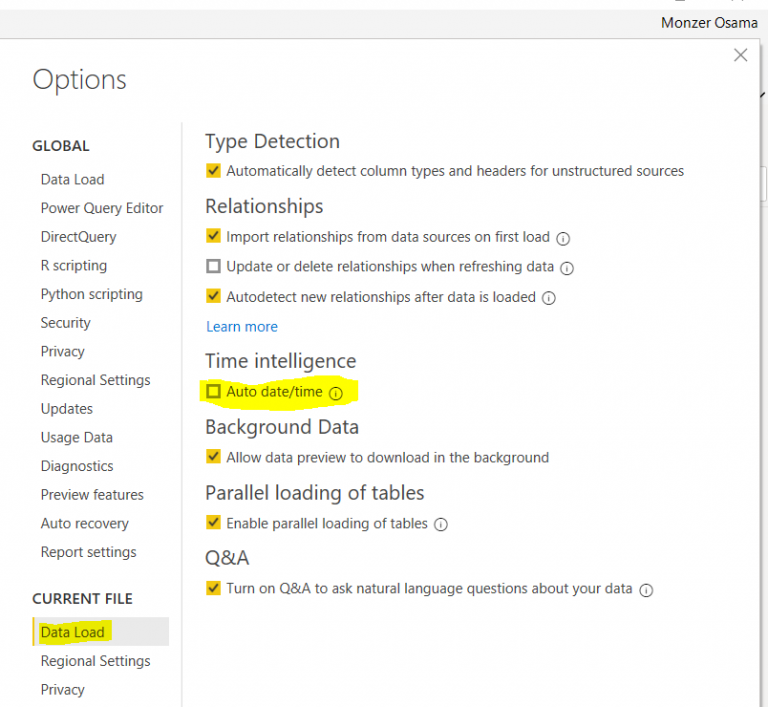Viewport: 768px width, 707px height.
Task: Click the Monzer Osama account name
Action: point(709,23)
